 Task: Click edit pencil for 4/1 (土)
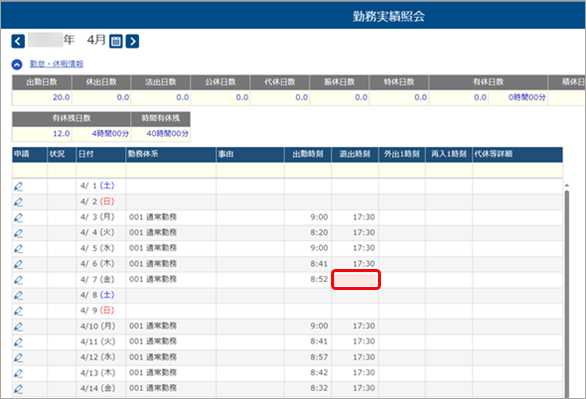tap(18, 186)
